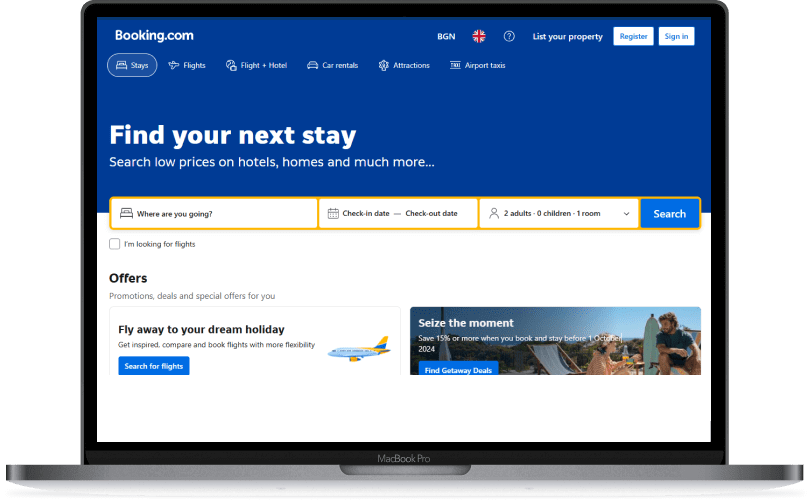Click the Register button
This screenshot has width=812, height=501.
(633, 36)
